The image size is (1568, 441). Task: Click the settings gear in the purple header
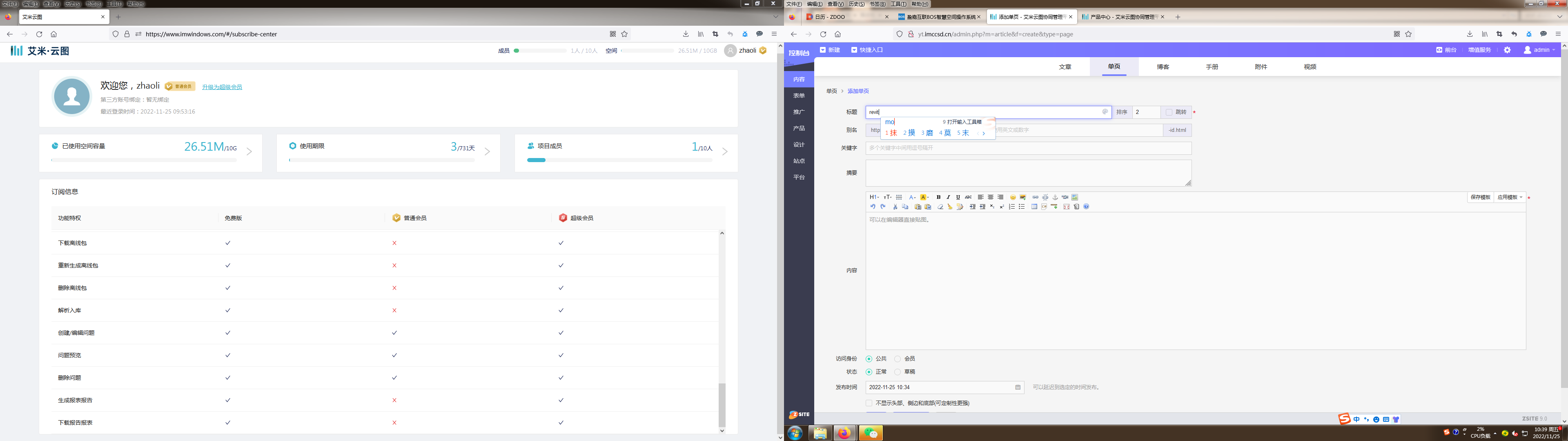click(1507, 50)
